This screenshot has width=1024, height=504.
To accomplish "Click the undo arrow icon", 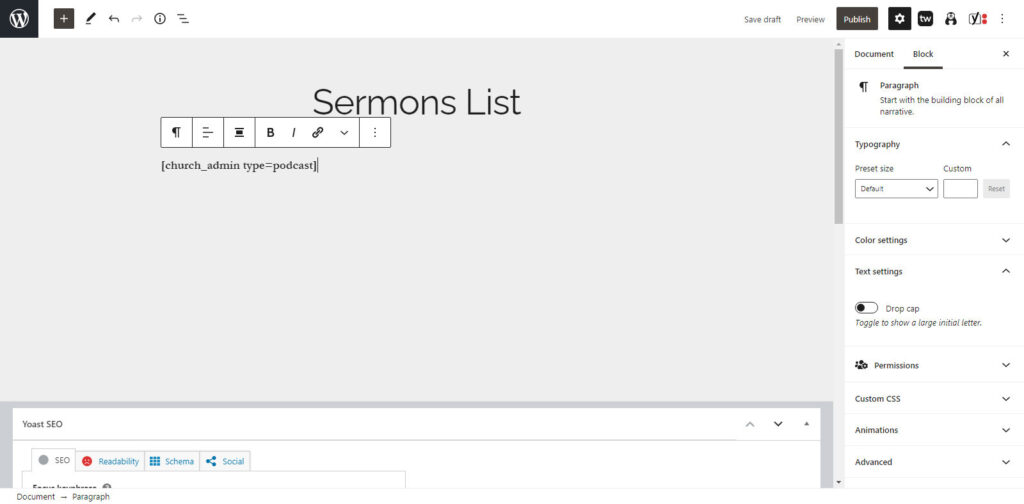I will (x=114, y=19).
